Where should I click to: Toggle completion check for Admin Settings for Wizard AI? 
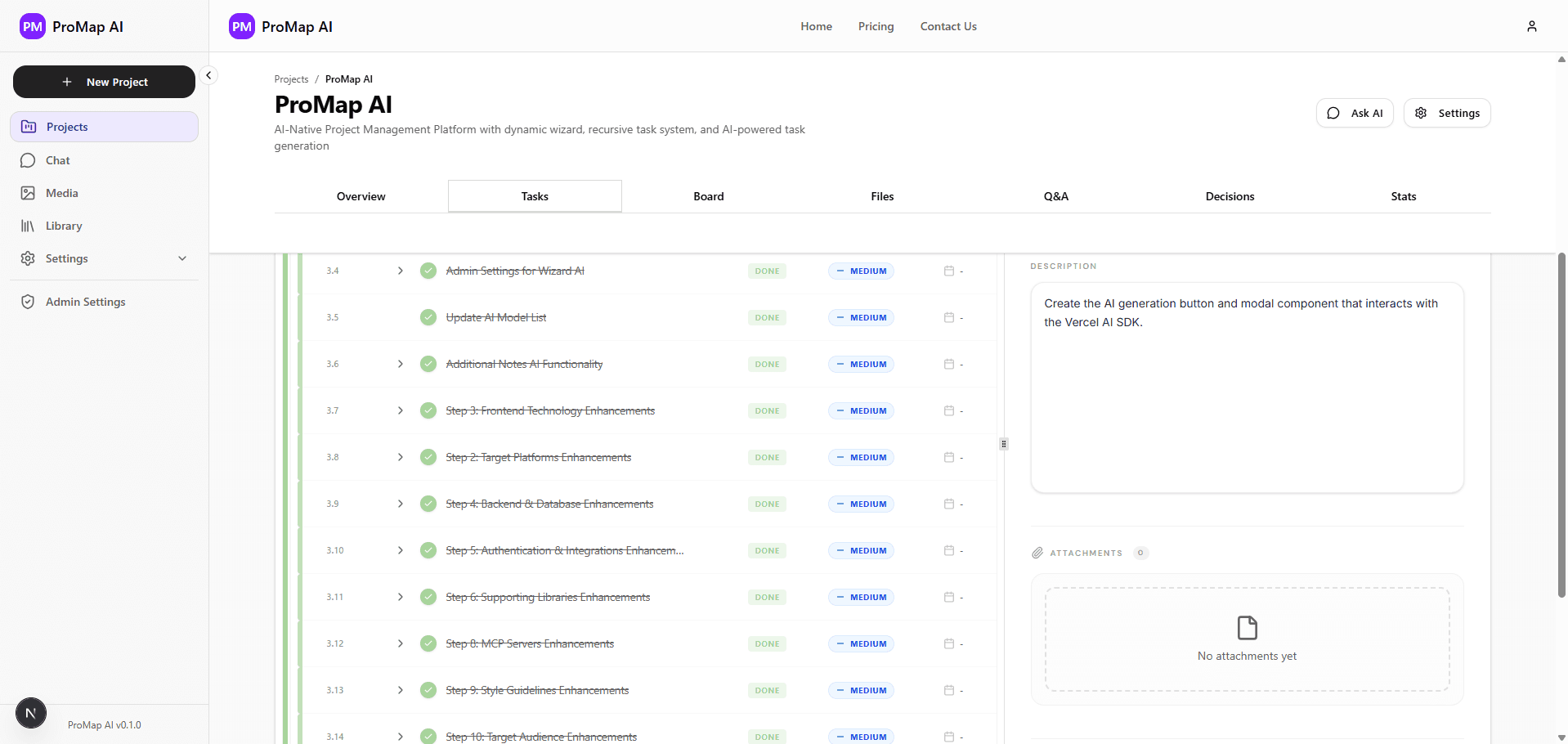[x=428, y=271]
